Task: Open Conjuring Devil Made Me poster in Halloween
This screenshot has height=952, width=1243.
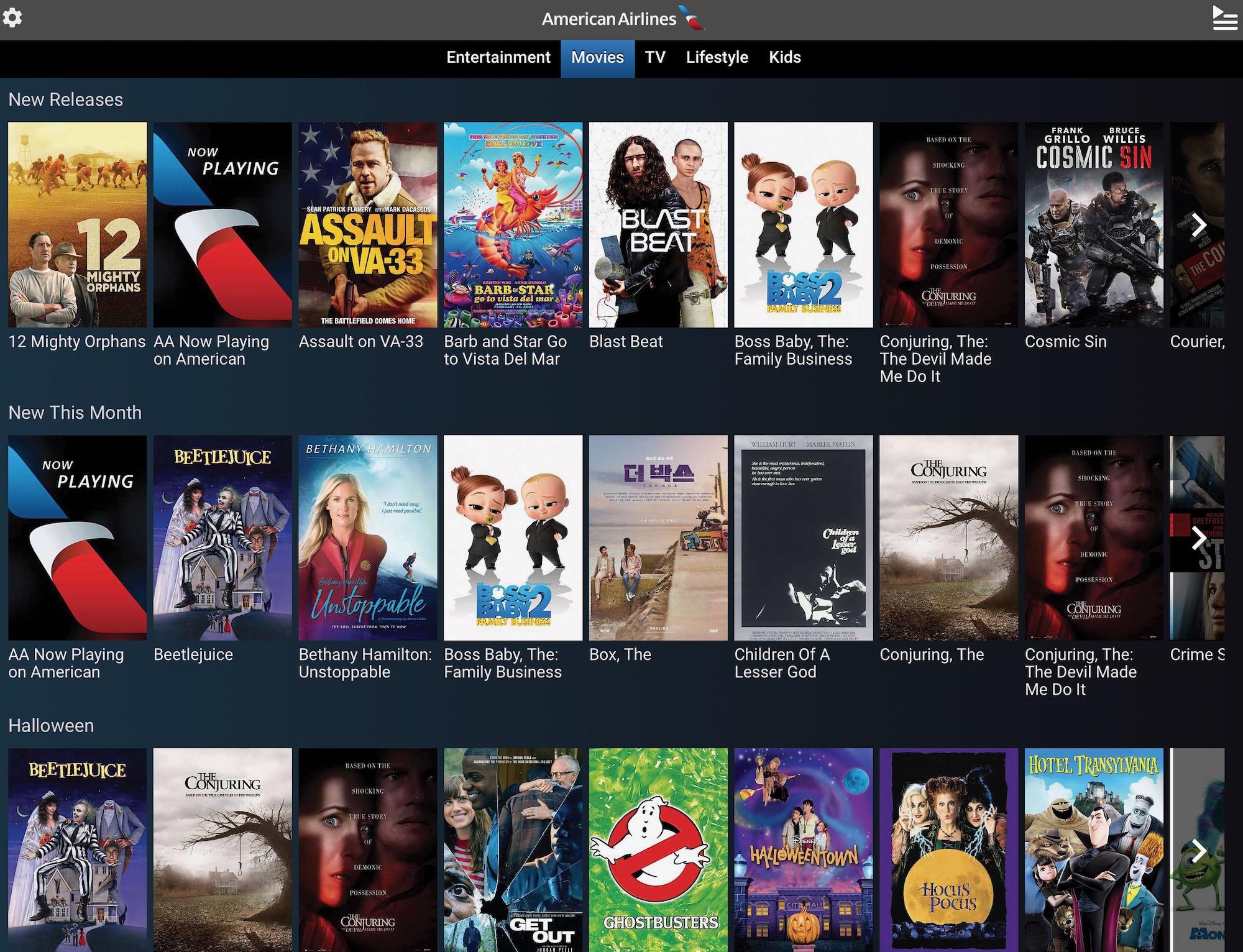Action: click(368, 850)
